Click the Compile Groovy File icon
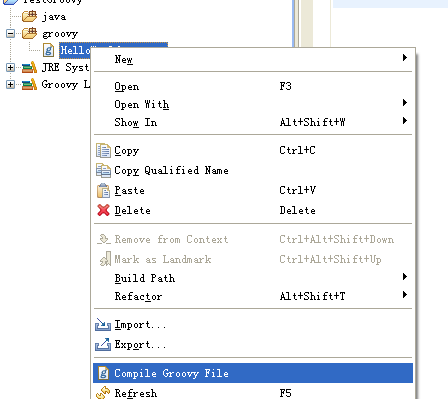This screenshot has width=448, height=399. [x=104, y=373]
